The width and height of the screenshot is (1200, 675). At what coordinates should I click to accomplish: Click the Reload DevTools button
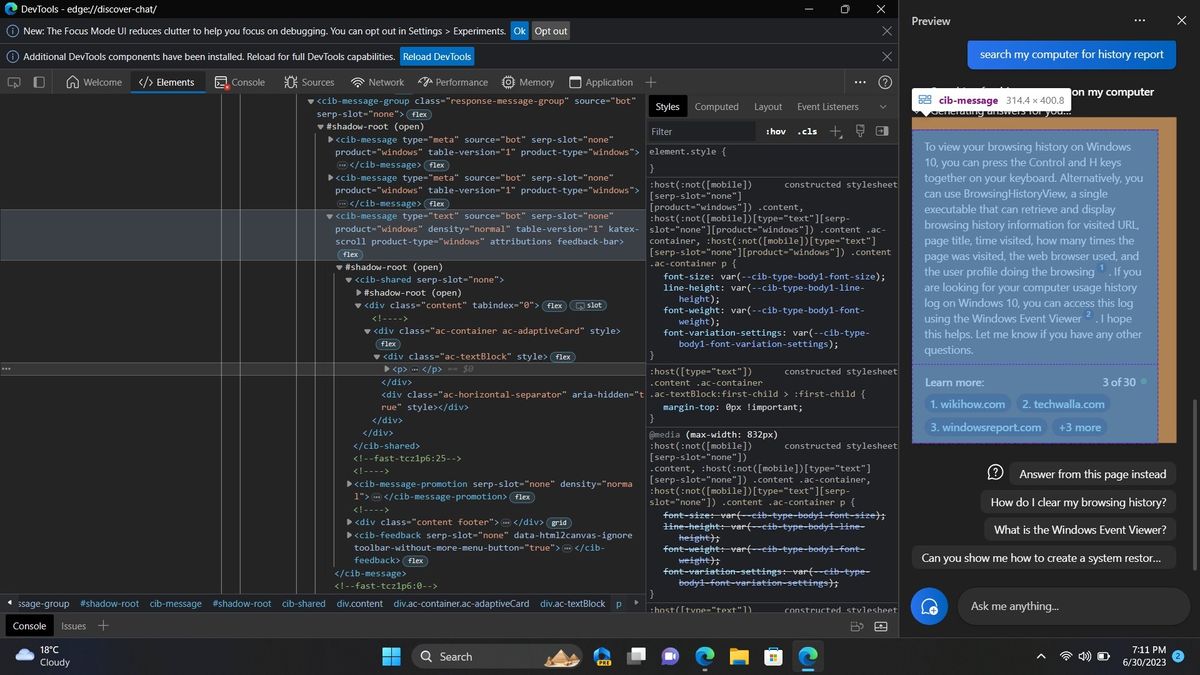[x=437, y=57]
